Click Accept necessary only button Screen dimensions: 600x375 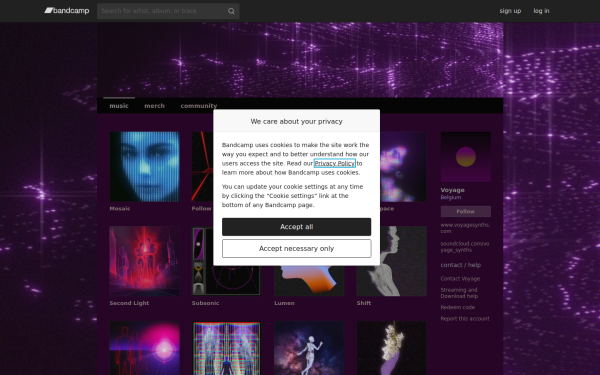297,249
